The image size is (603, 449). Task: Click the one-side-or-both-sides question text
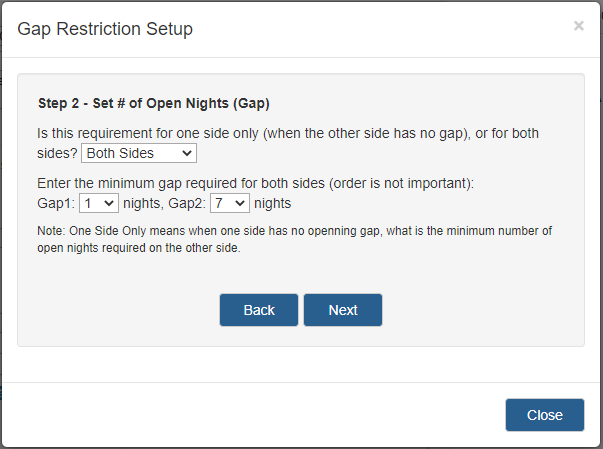288,143
